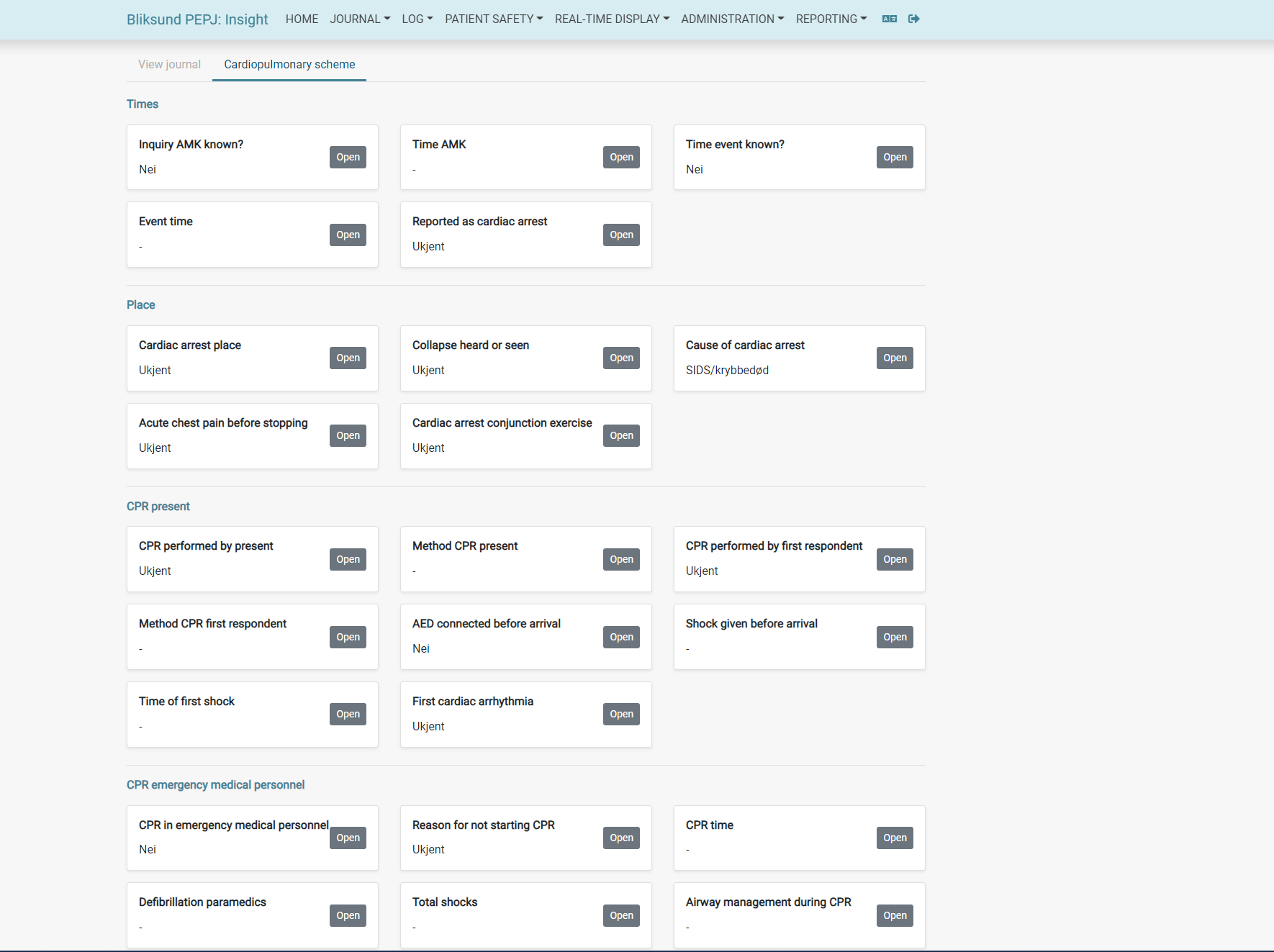The width and height of the screenshot is (1274, 952).
Task: Click the logout icon in navbar
Action: (914, 19)
